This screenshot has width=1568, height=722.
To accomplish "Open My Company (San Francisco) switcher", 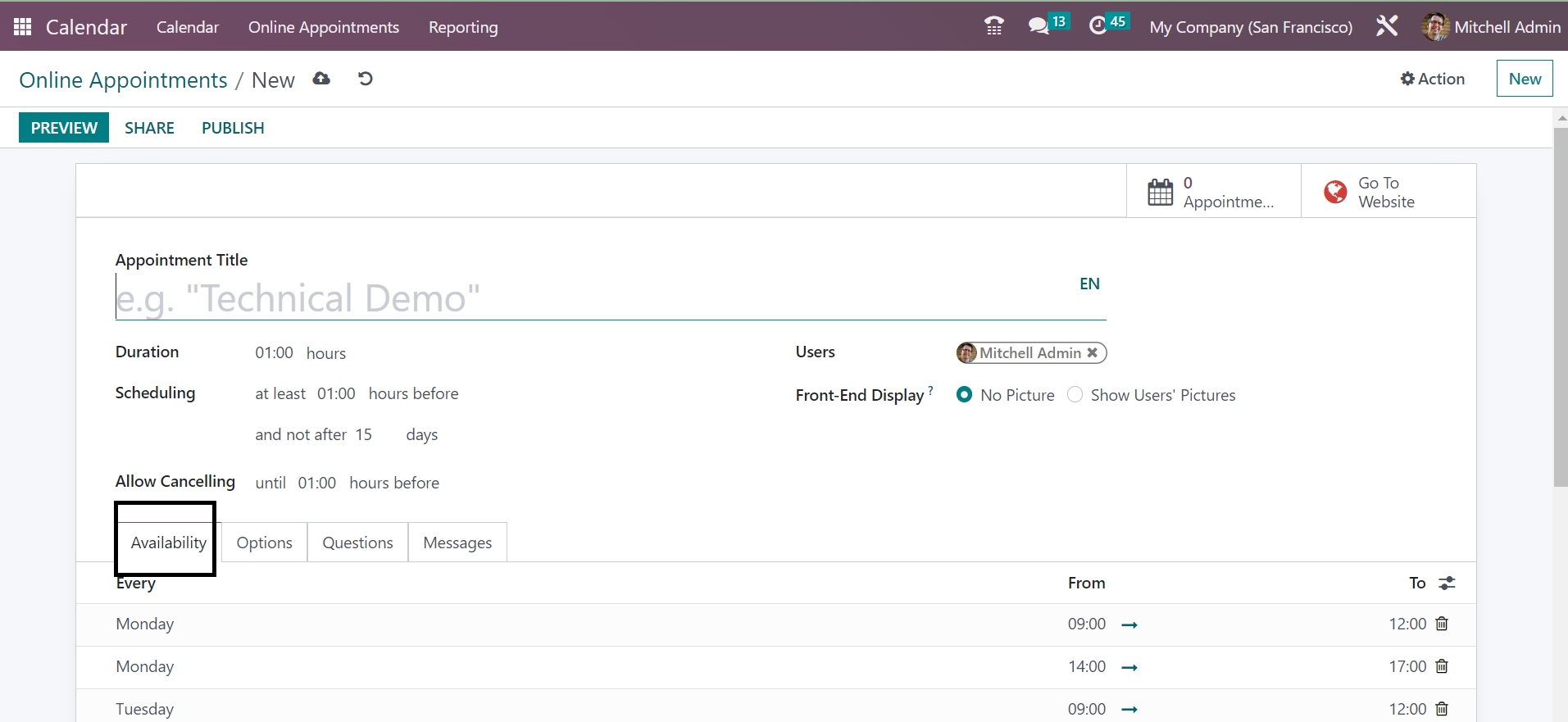I will tap(1250, 27).
